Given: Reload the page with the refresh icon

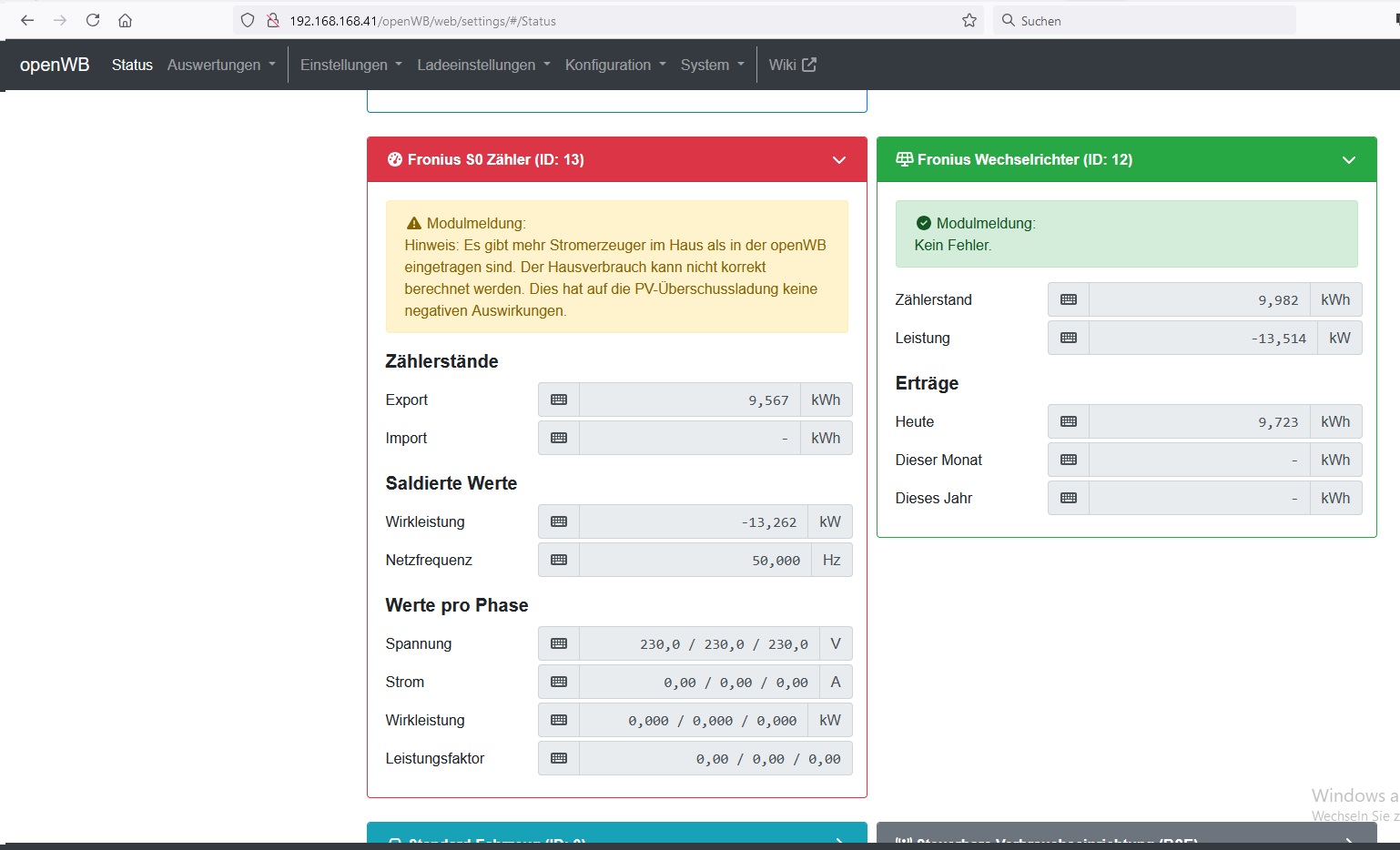Looking at the screenshot, I should (93, 20).
